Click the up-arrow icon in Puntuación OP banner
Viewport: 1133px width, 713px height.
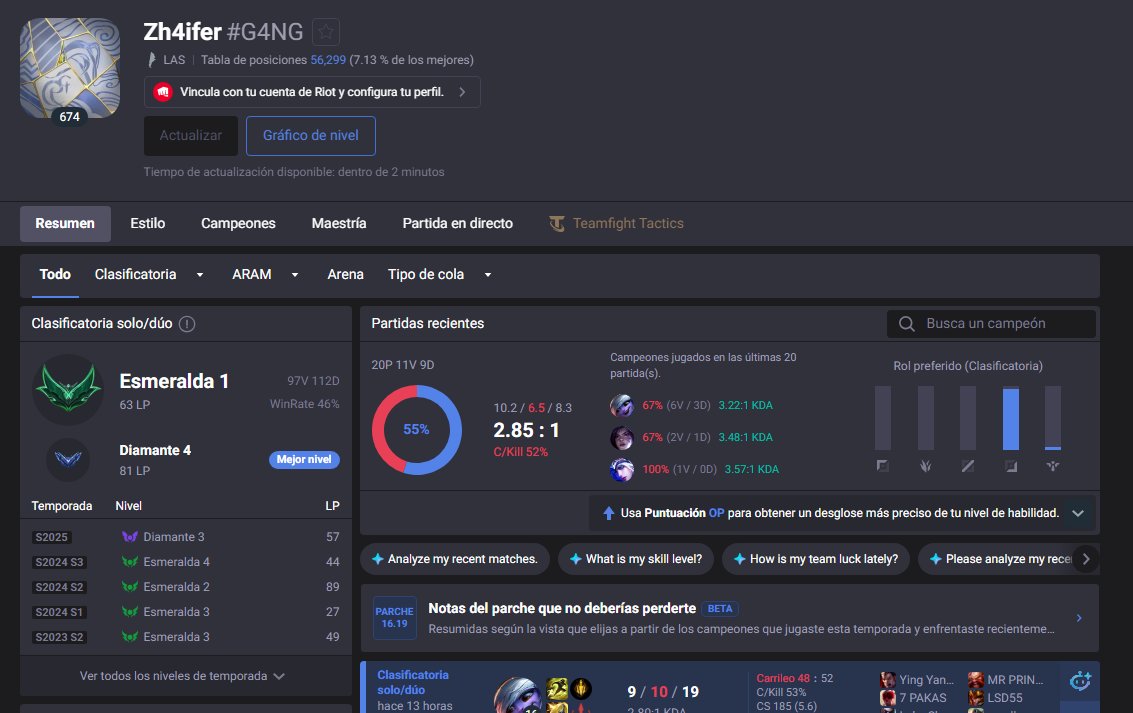[x=608, y=513]
